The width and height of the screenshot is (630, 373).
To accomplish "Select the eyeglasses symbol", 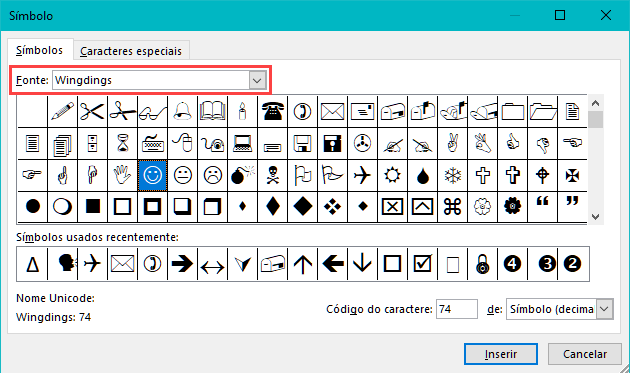I will click(153, 111).
